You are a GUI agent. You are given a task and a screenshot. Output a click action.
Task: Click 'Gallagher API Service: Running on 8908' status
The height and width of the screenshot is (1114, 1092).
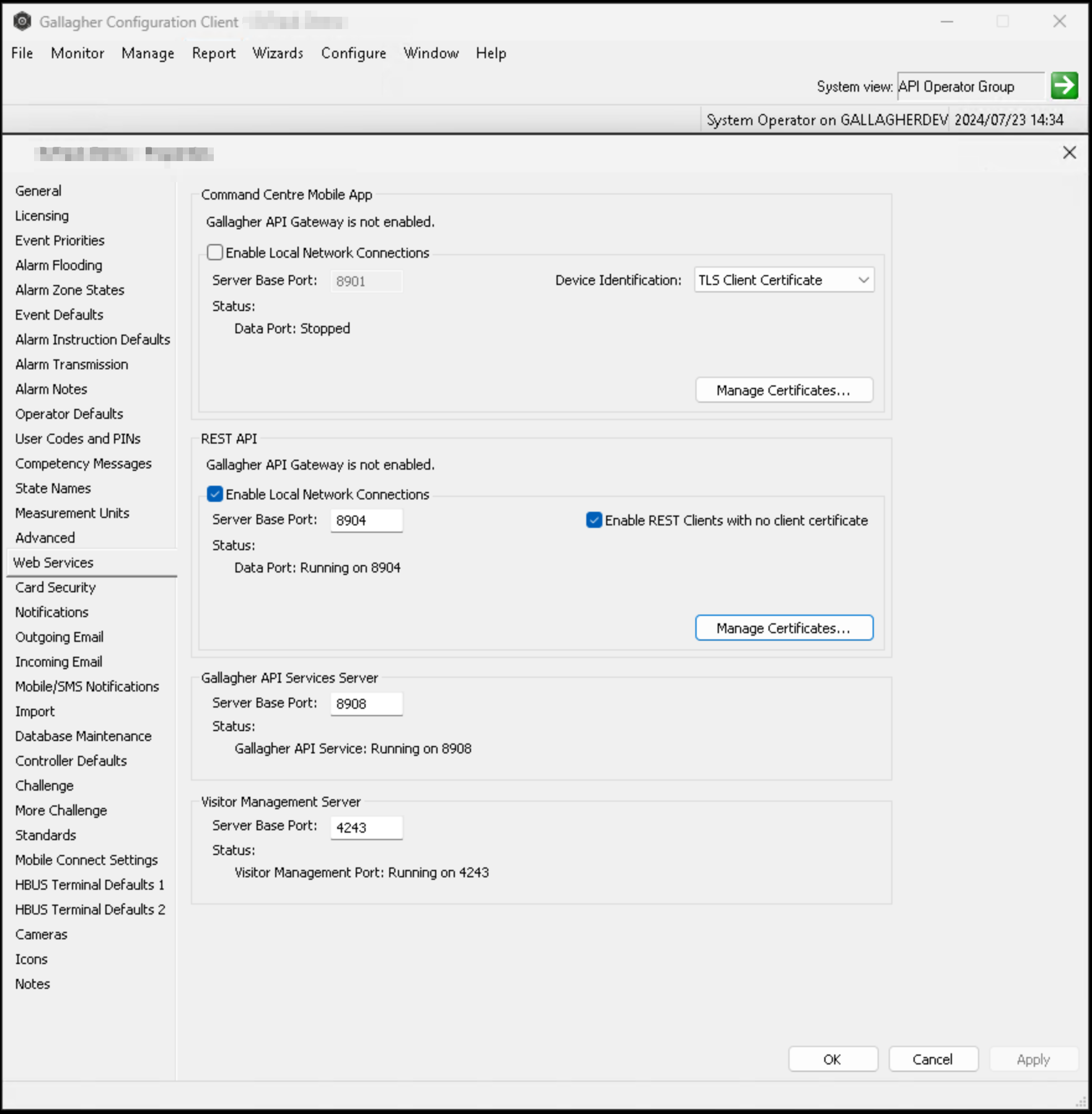coord(353,748)
